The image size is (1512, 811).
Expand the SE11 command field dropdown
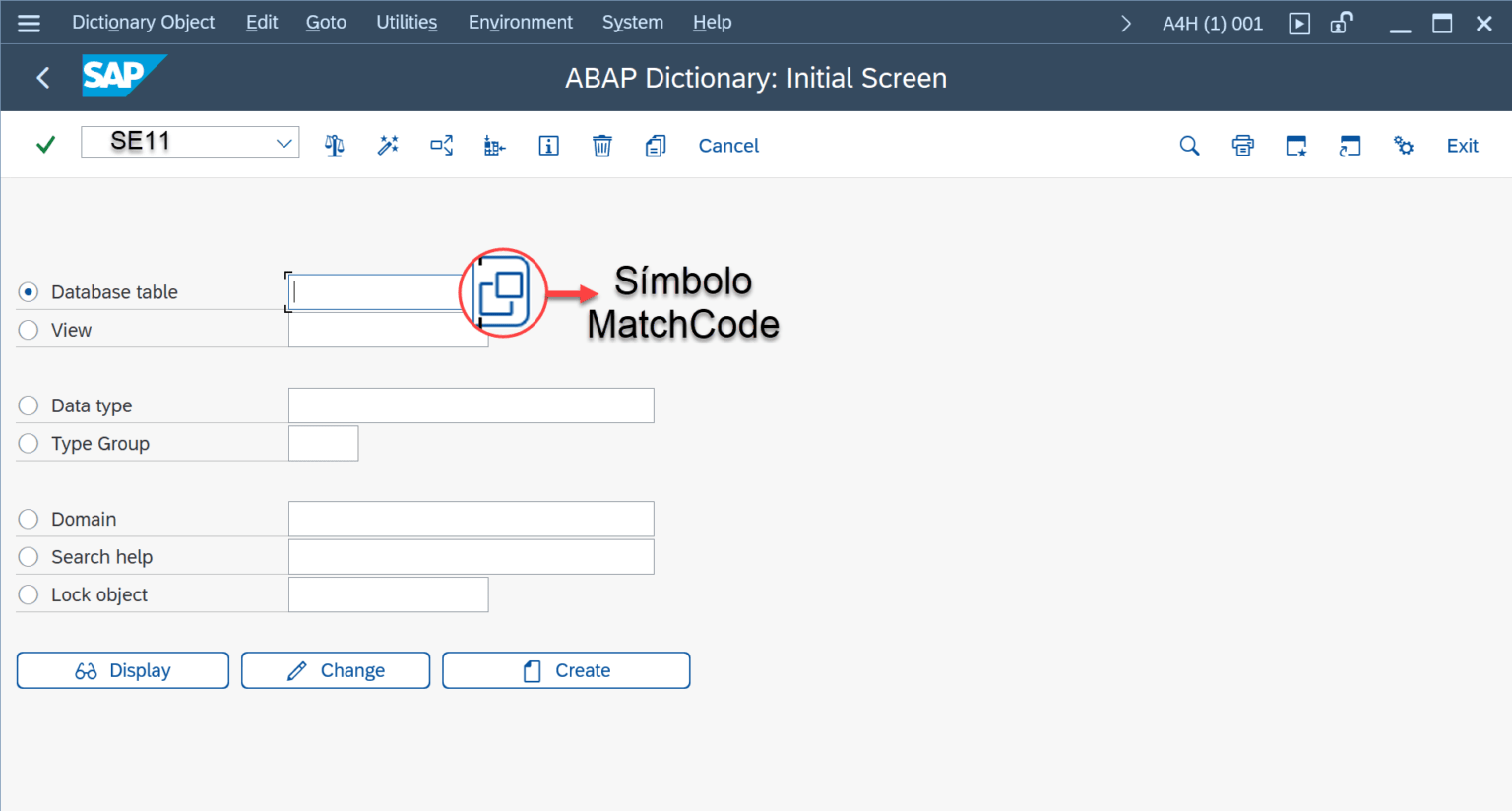tap(284, 143)
